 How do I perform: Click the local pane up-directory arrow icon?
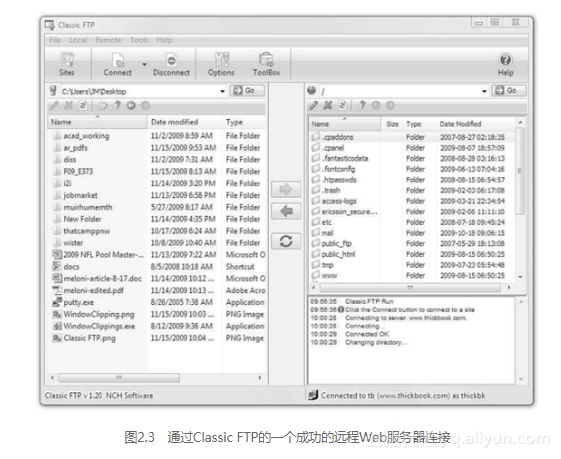coord(117,105)
